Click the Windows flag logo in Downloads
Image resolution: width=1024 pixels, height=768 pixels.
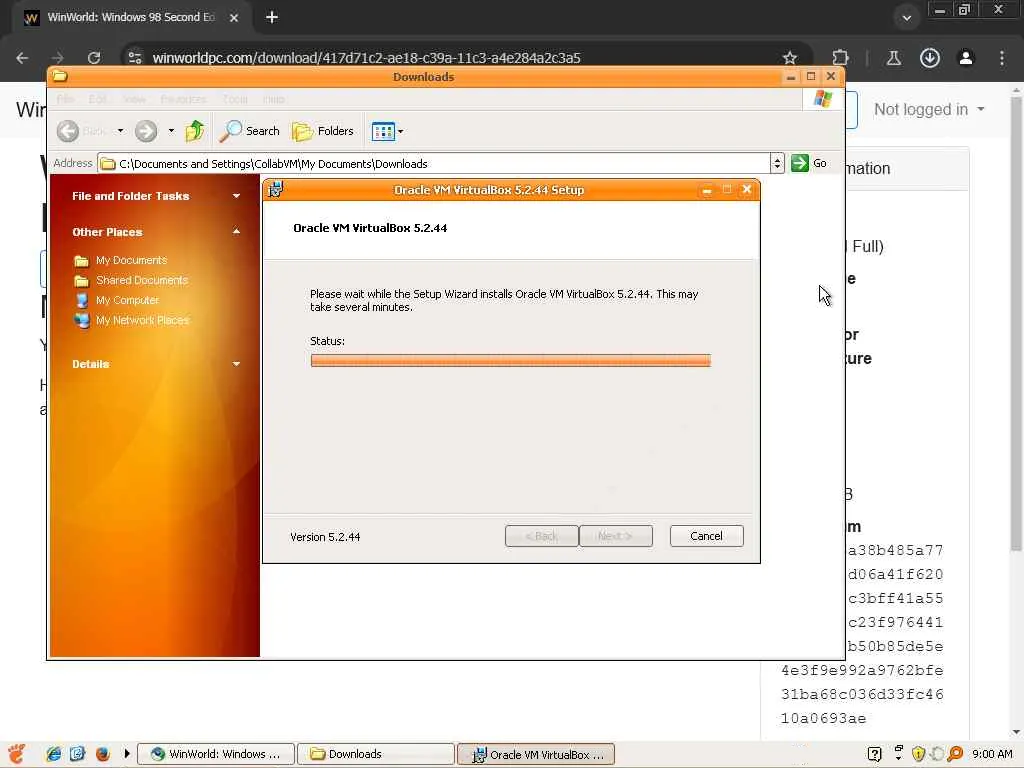click(823, 99)
